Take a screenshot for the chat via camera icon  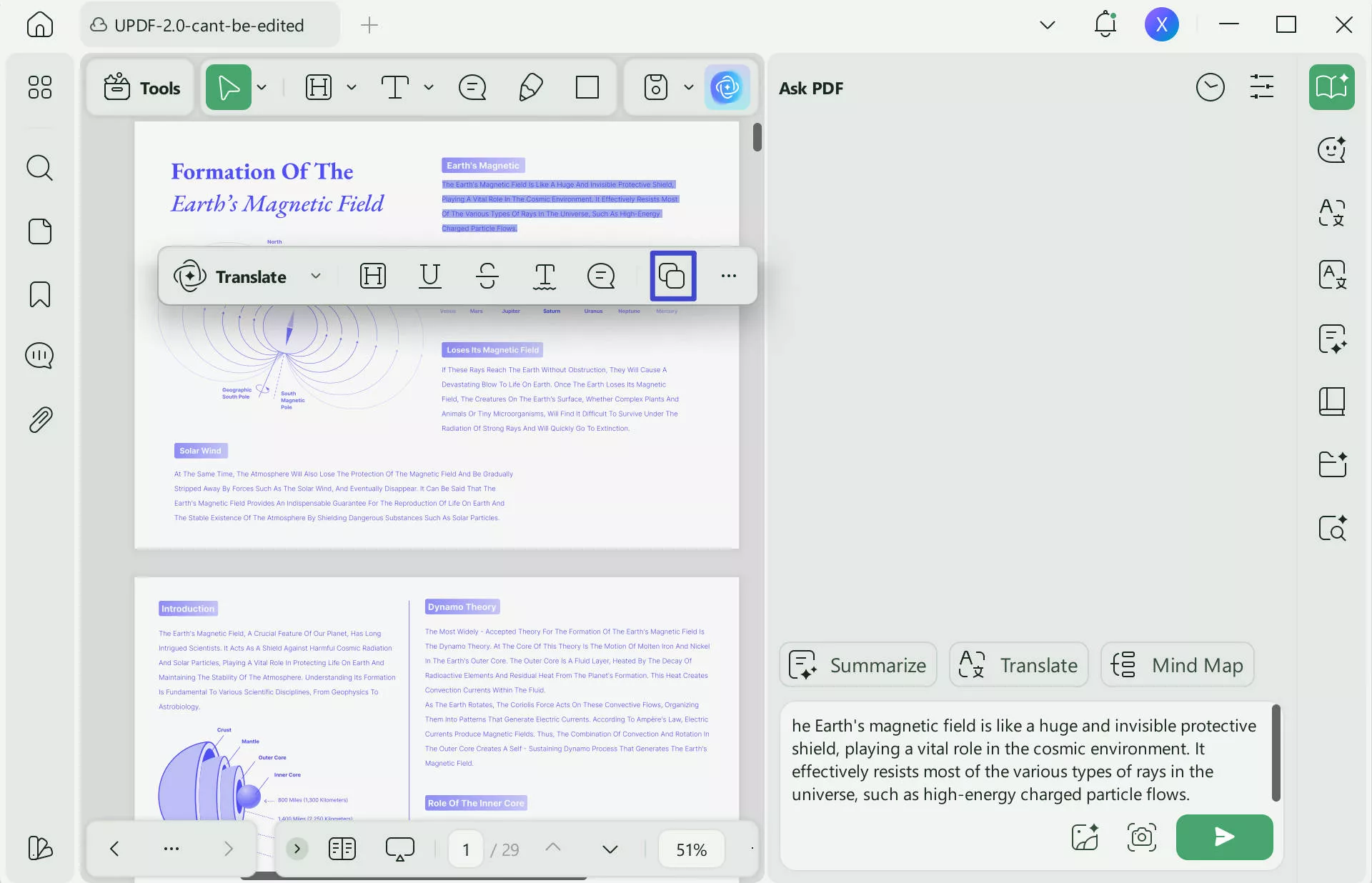[x=1141, y=837]
